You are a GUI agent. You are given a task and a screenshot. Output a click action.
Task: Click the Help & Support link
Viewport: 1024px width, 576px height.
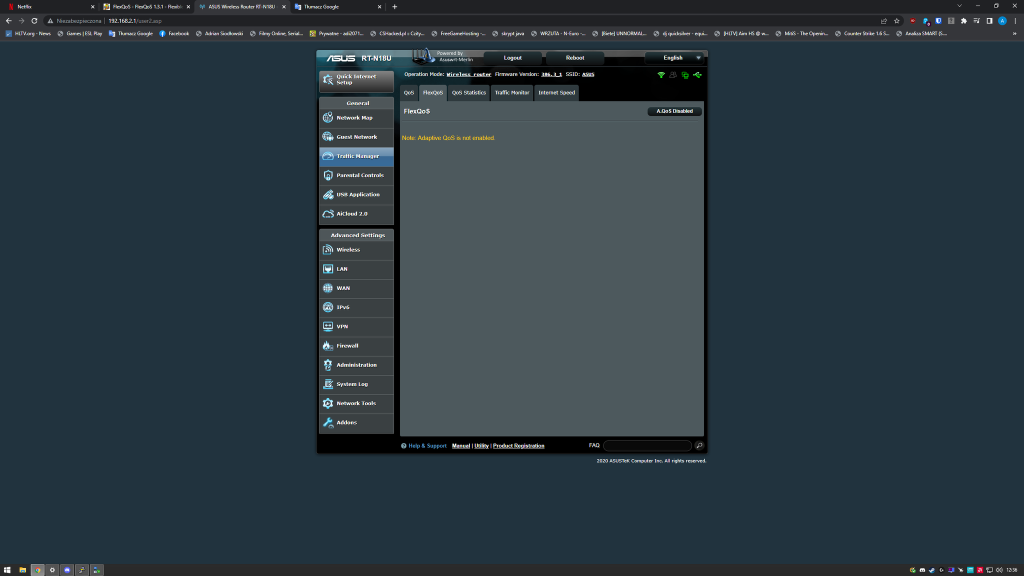(x=427, y=446)
